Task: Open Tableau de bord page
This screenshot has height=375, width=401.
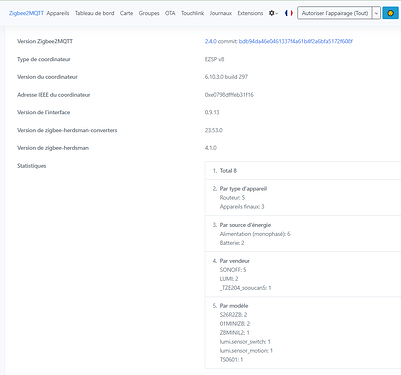Action: (95, 13)
